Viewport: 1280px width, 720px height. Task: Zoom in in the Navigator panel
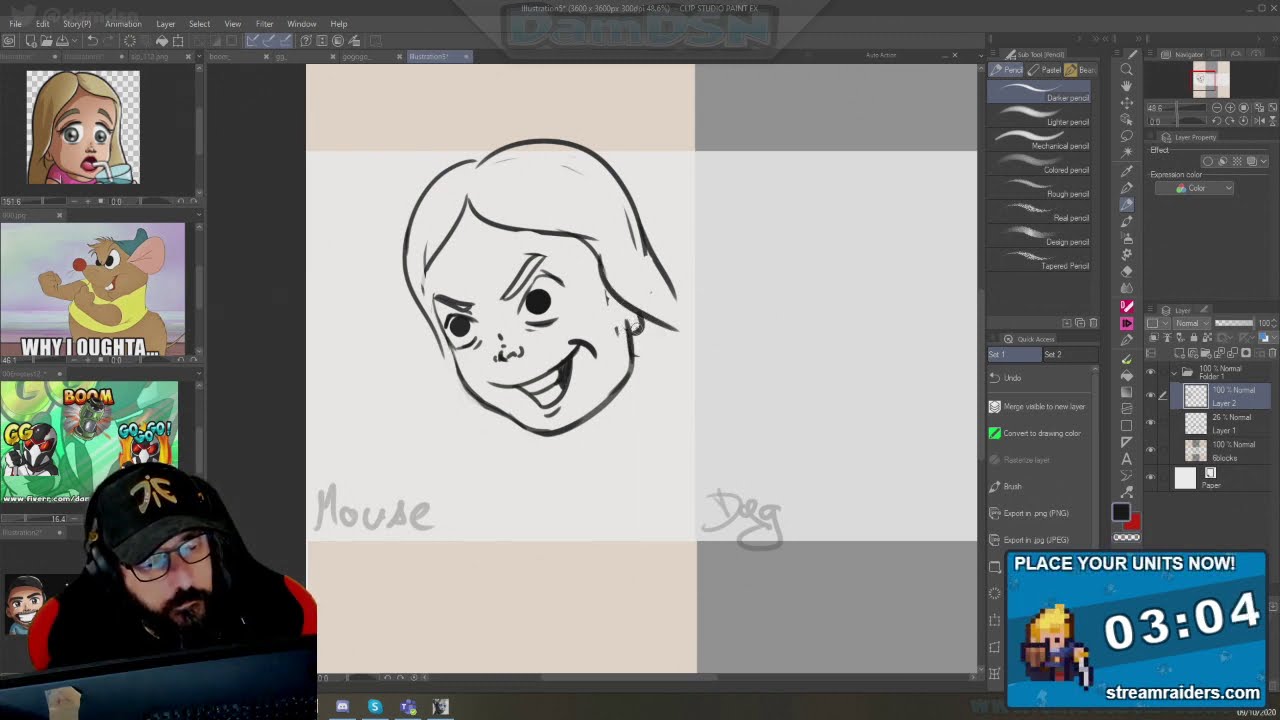[1230, 107]
